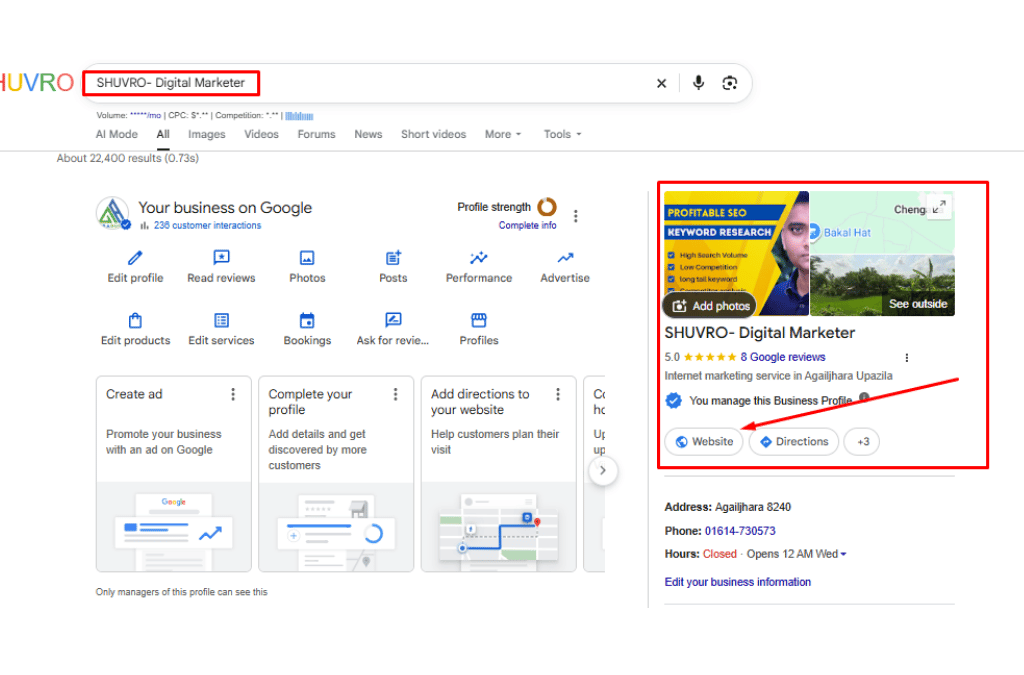Open Add directions to your website card

[498, 474]
